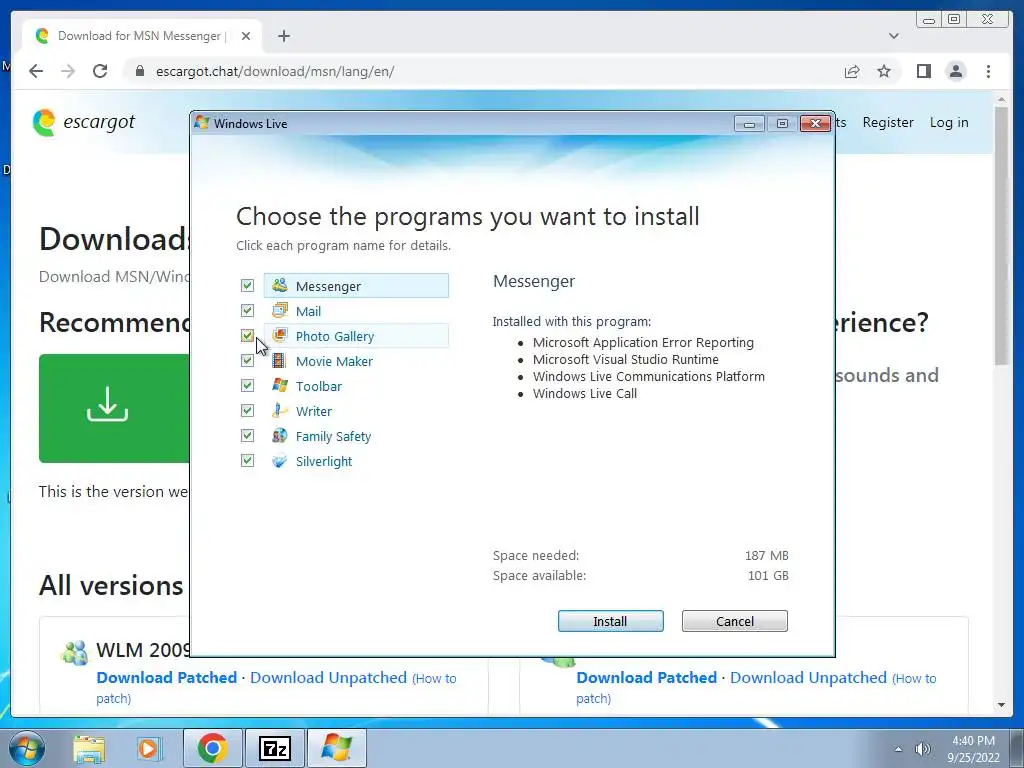This screenshot has height=768, width=1024.
Task: Click the right card's Download Unpatched link
Action: pos(808,677)
